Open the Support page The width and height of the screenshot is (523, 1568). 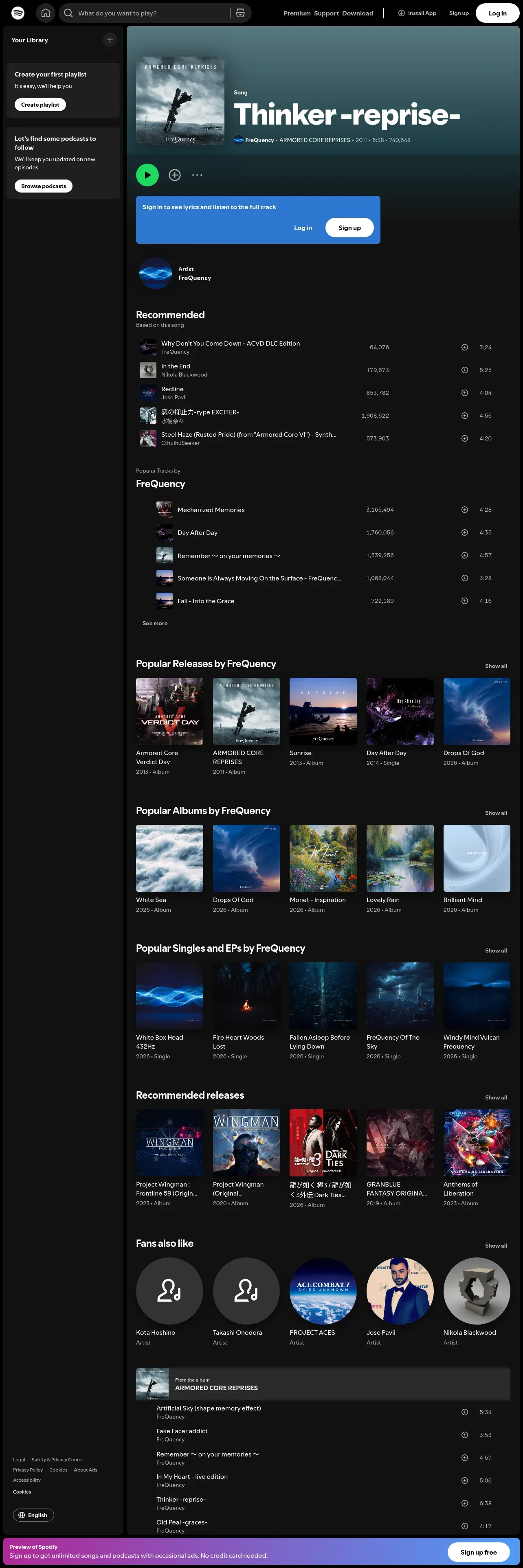326,13
